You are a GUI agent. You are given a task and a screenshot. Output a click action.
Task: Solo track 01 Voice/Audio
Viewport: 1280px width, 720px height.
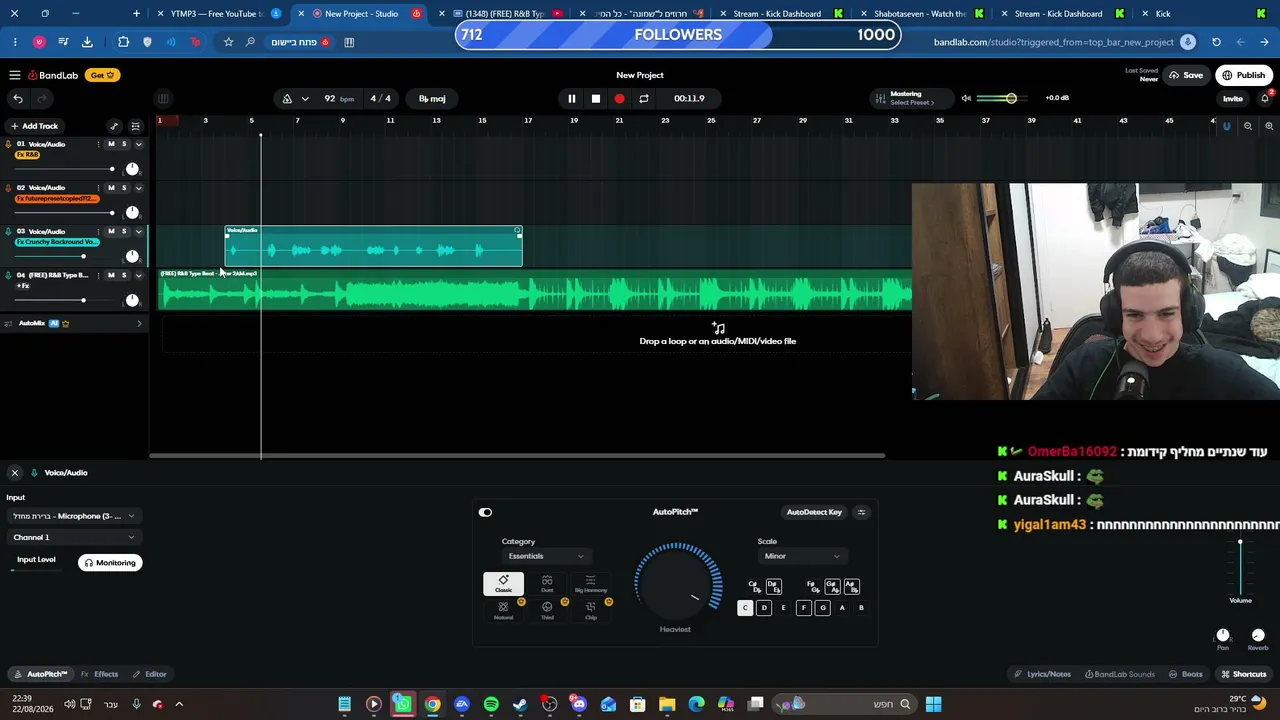click(124, 144)
